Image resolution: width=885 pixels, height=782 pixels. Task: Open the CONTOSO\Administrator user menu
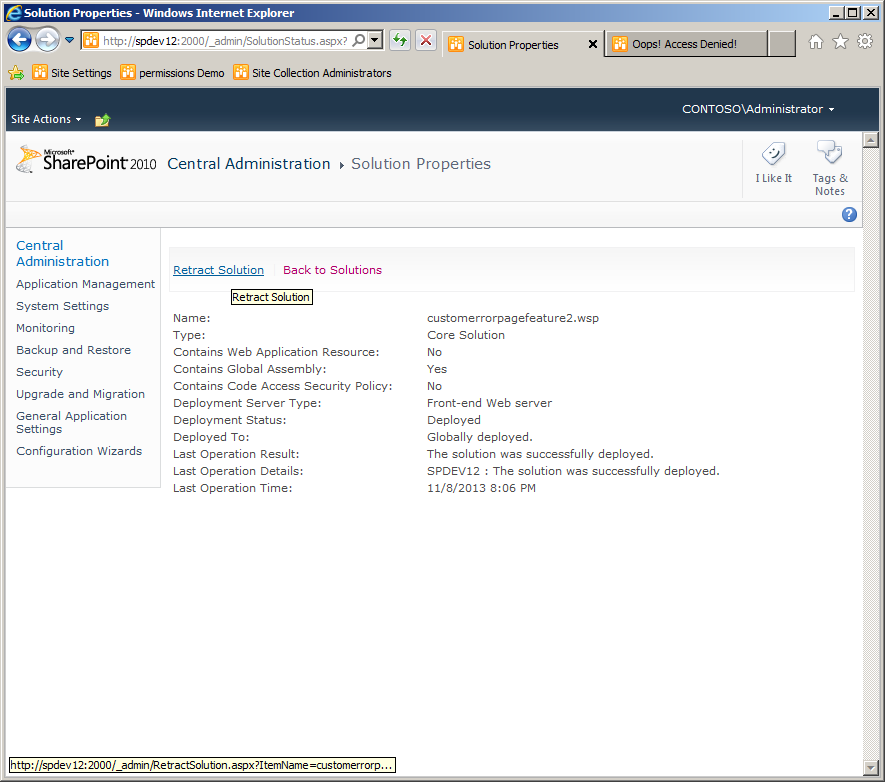click(758, 109)
